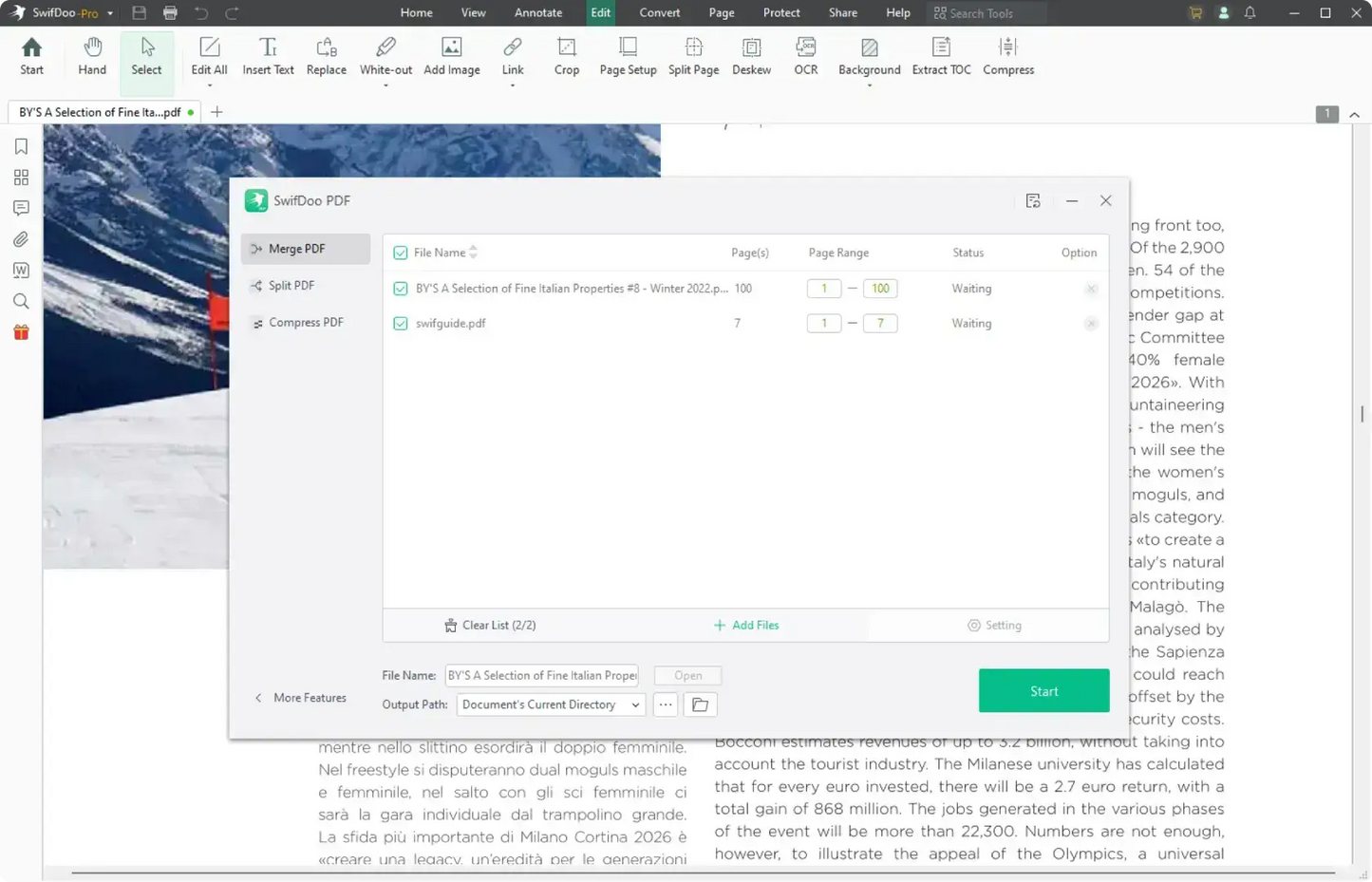
Task: Toggle the File Name select-all checkbox
Action: coord(401,253)
